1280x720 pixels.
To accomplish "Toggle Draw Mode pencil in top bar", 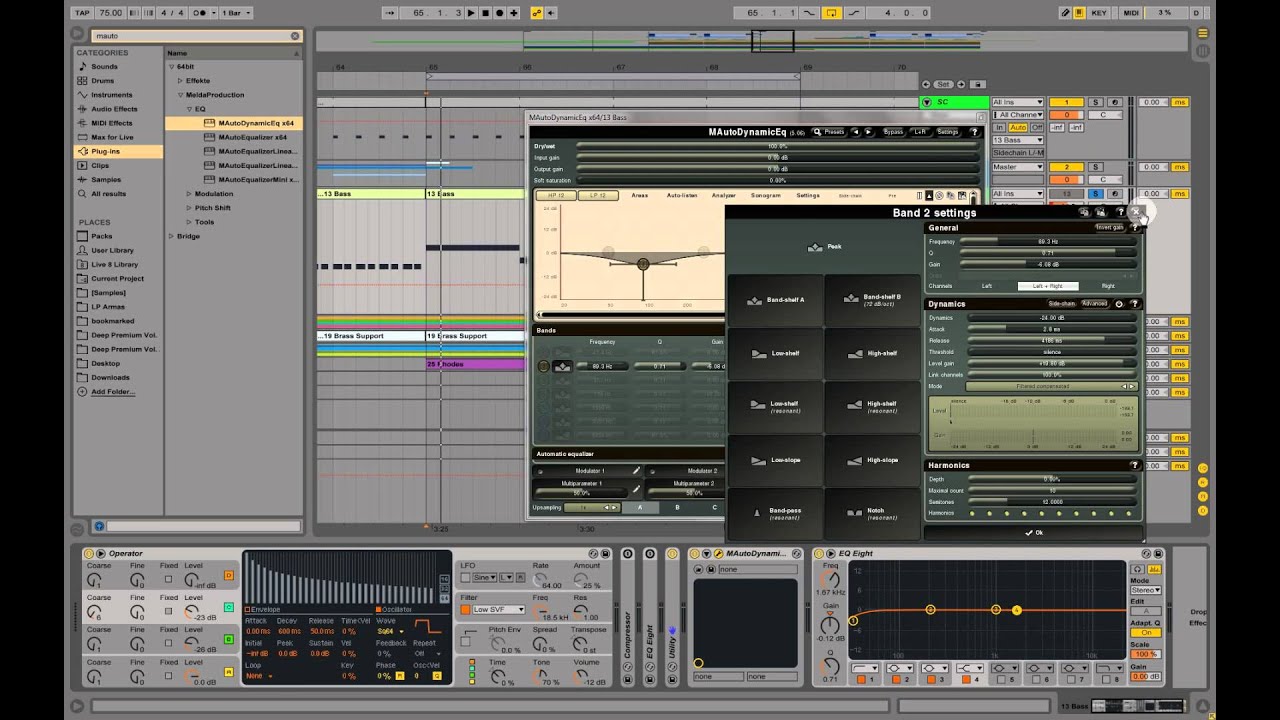I will [x=1066, y=13].
